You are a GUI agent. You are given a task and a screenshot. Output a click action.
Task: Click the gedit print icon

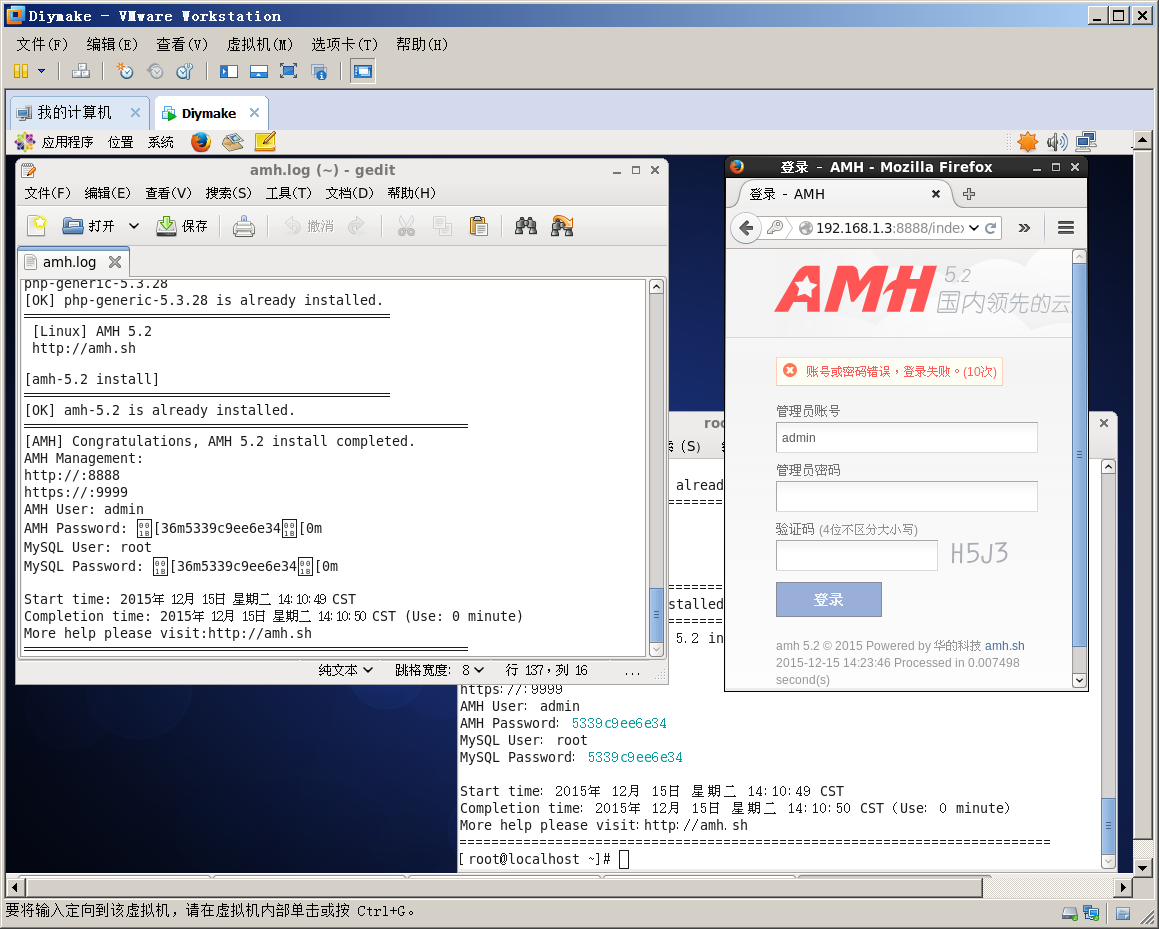pos(243,226)
